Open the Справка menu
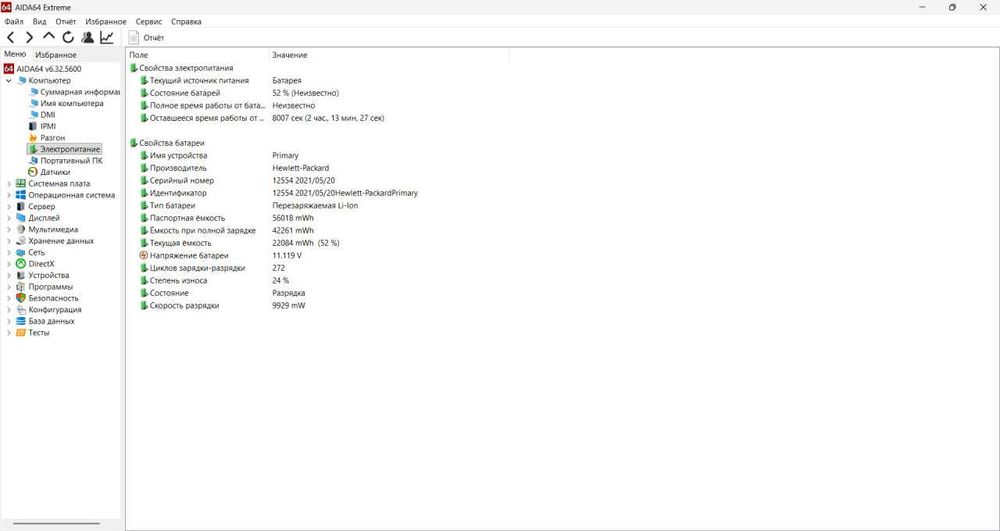Viewport: 1000px width, 531px height. pos(186,22)
